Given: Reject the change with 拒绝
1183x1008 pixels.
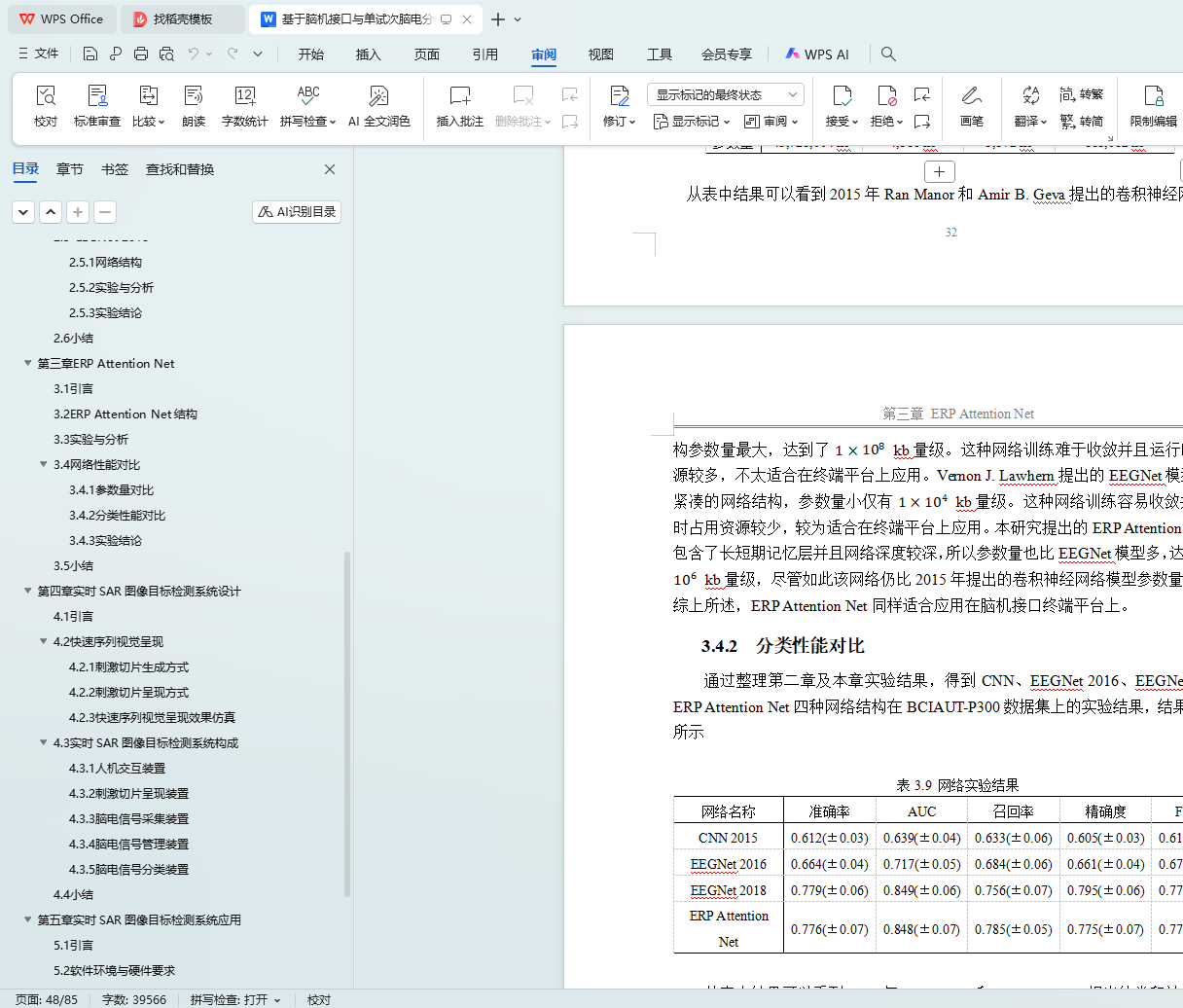Looking at the screenshot, I should 886,106.
